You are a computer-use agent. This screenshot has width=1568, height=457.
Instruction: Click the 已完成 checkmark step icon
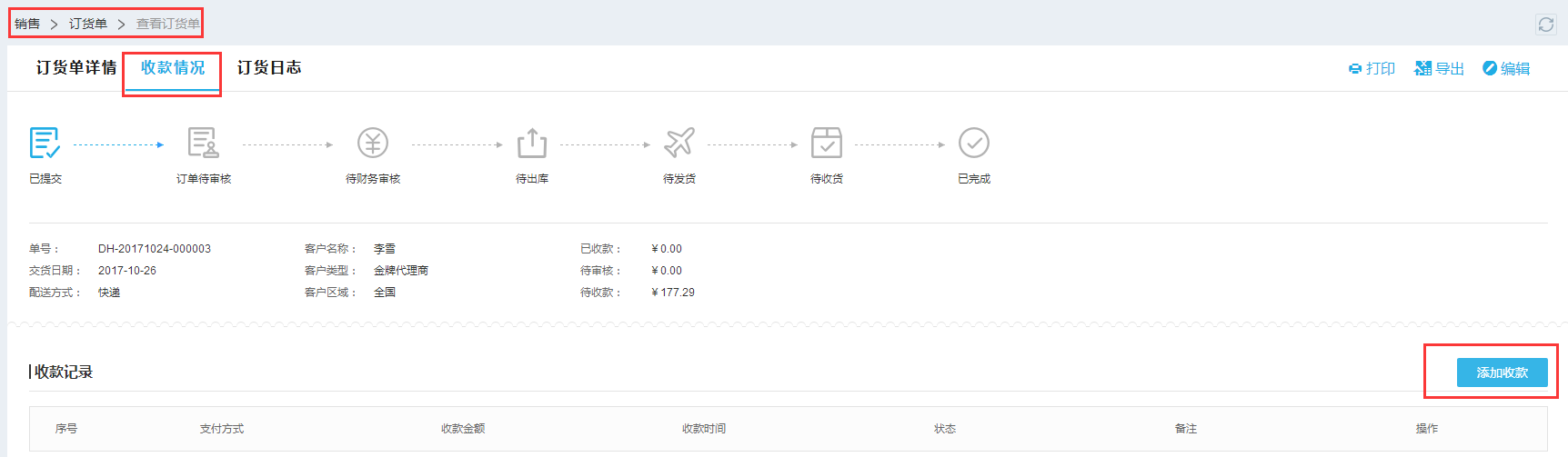click(974, 143)
